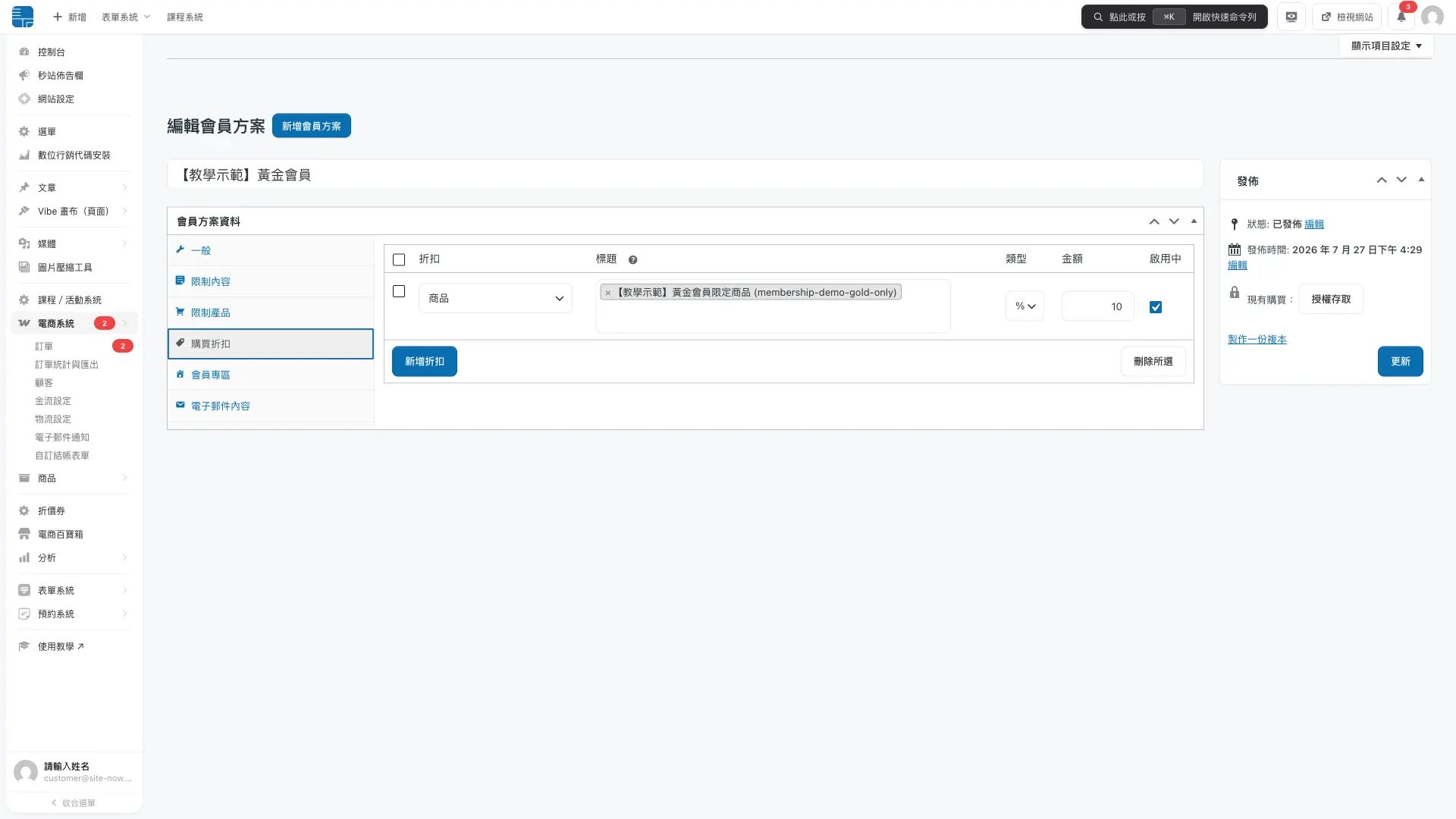Uncheck the 啟用中 checkbox for the discount
This screenshot has width=1456, height=819.
(x=1156, y=308)
